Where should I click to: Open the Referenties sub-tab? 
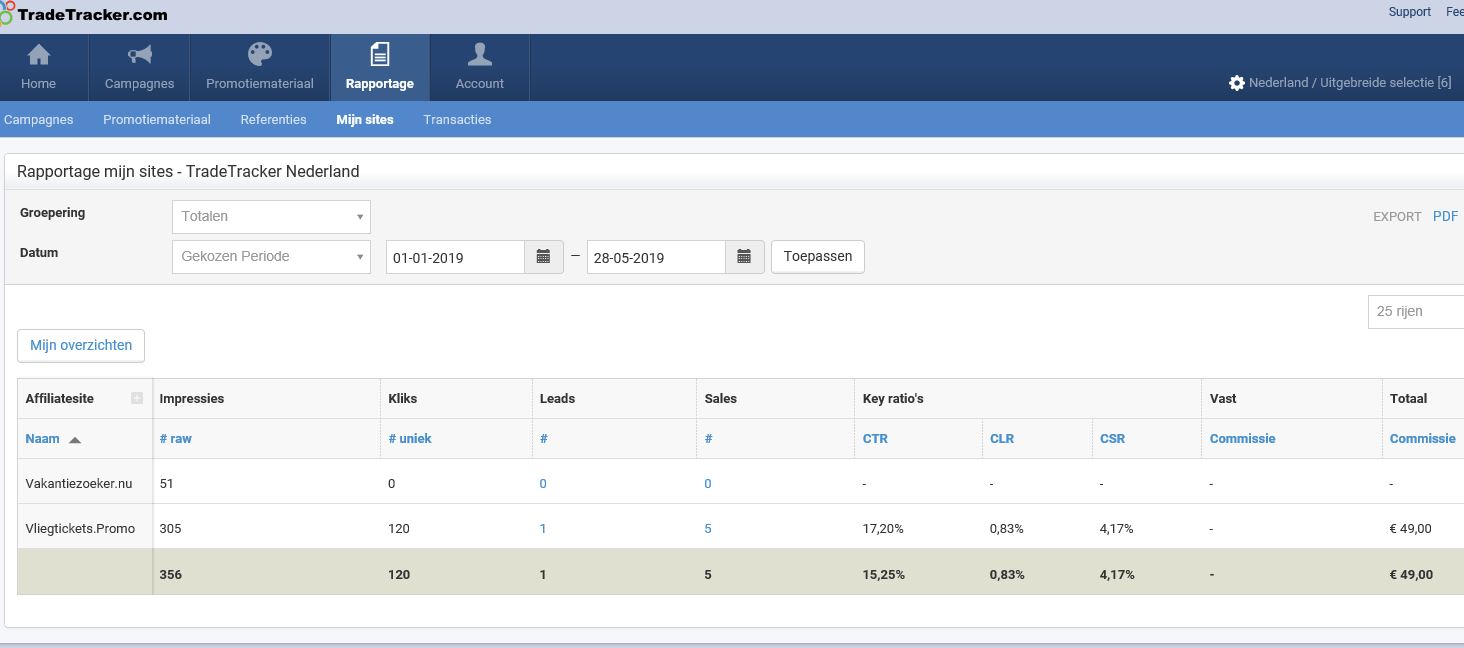(x=273, y=119)
